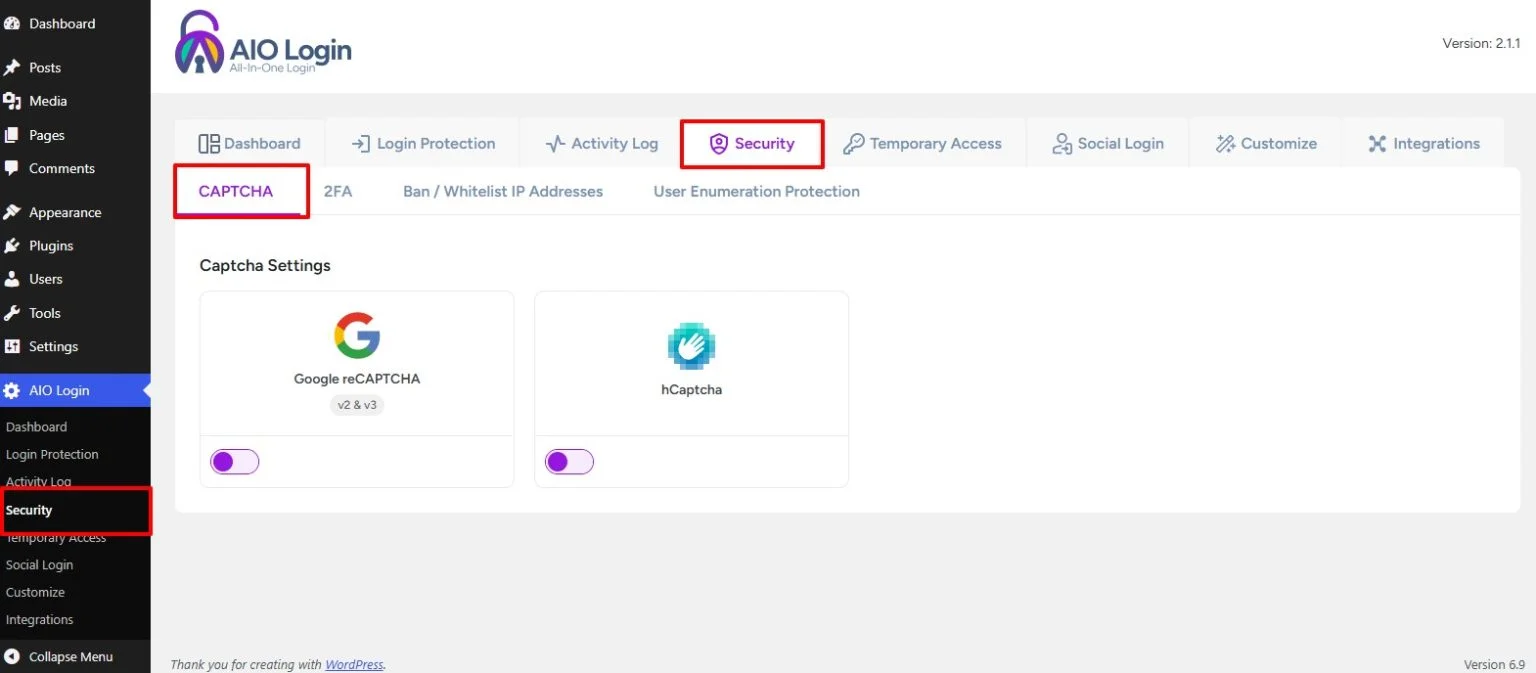Image resolution: width=1536 pixels, height=673 pixels.
Task: Open Integrations submenu link
Action: [39, 620]
